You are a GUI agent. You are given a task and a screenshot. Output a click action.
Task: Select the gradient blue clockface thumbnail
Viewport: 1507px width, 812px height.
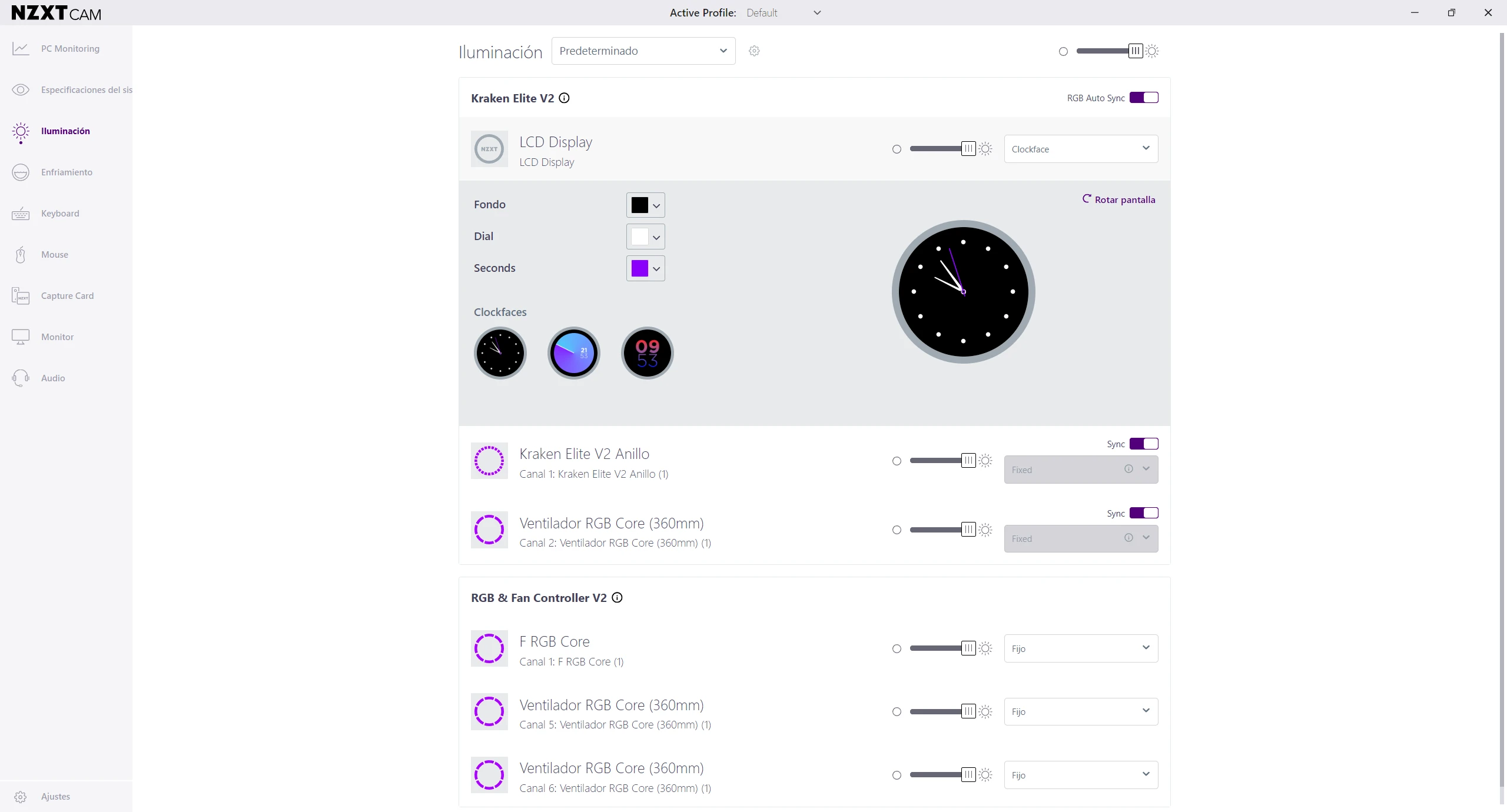[x=573, y=353]
